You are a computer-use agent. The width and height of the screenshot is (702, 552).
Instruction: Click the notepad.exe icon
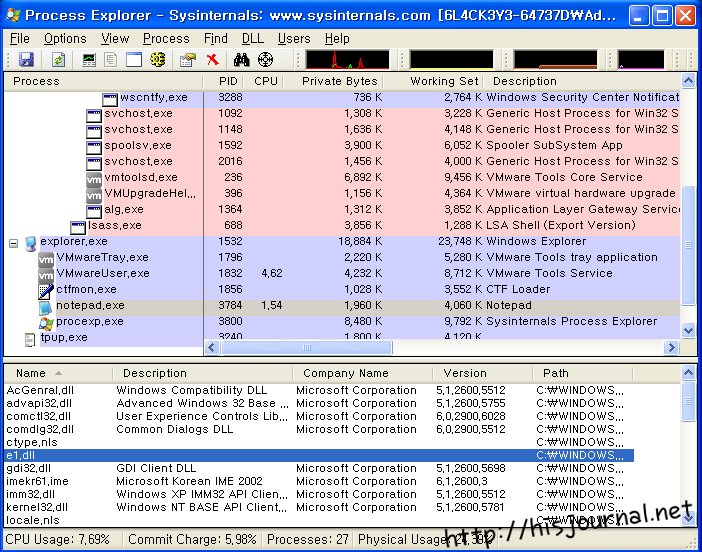pyautogui.click(x=45, y=308)
